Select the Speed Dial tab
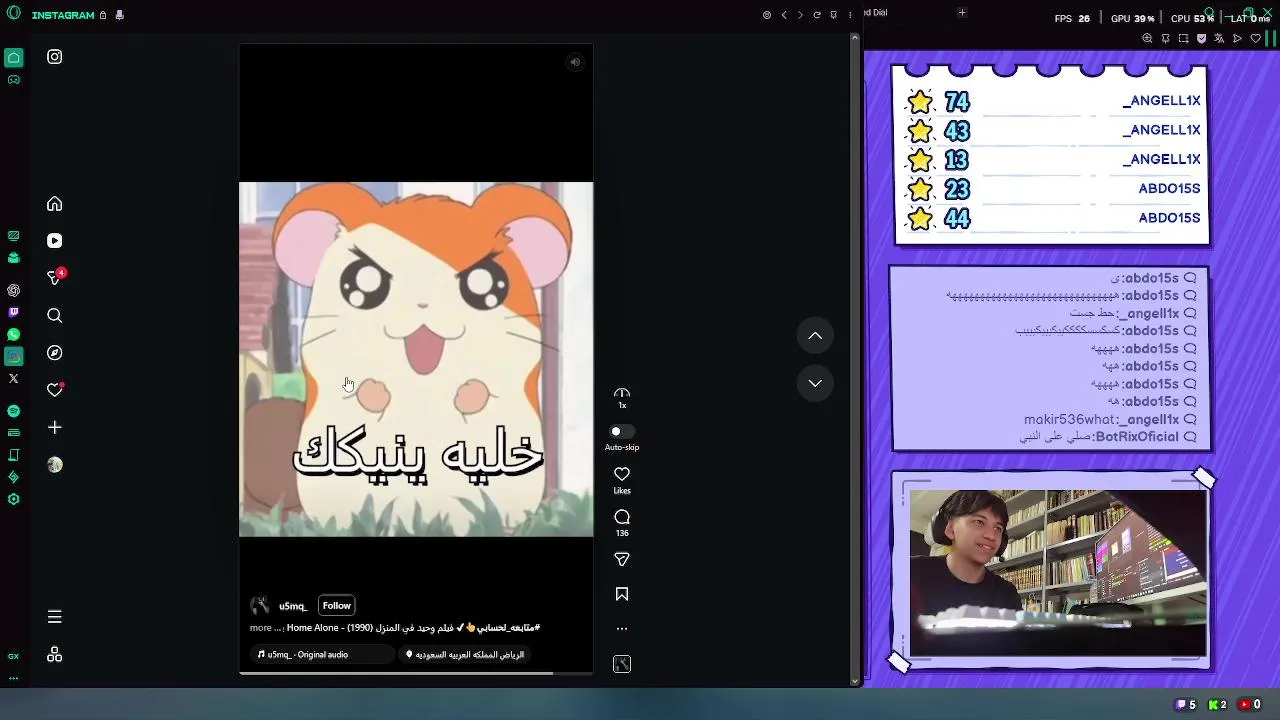The width and height of the screenshot is (1280, 720). click(875, 12)
